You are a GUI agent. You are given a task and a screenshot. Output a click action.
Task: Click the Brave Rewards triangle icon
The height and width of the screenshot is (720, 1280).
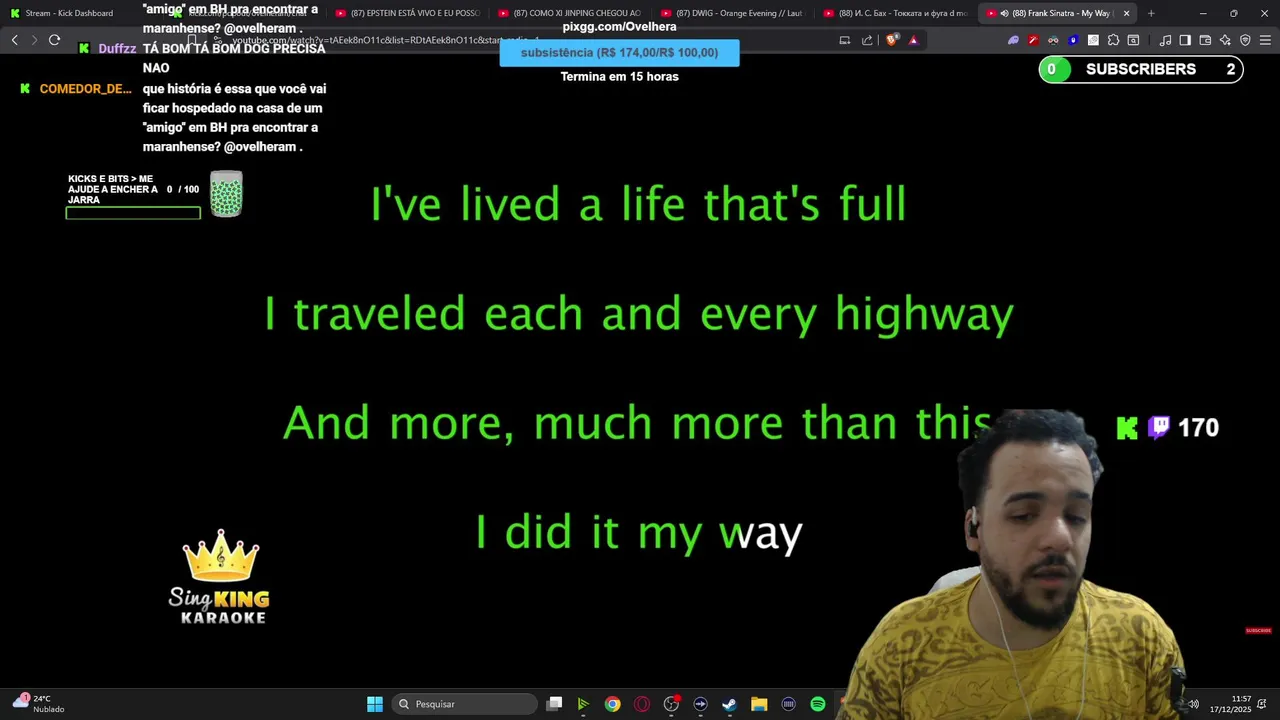click(913, 40)
